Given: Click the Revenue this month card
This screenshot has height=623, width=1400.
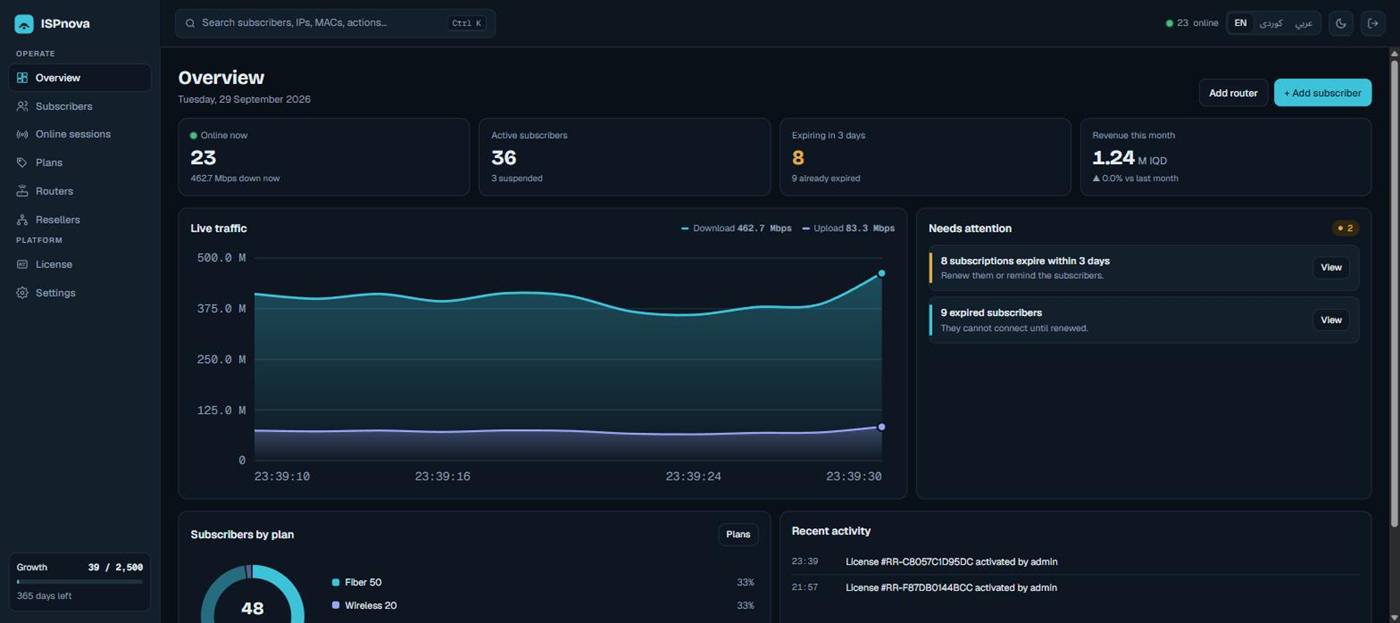Looking at the screenshot, I should tap(1226, 157).
